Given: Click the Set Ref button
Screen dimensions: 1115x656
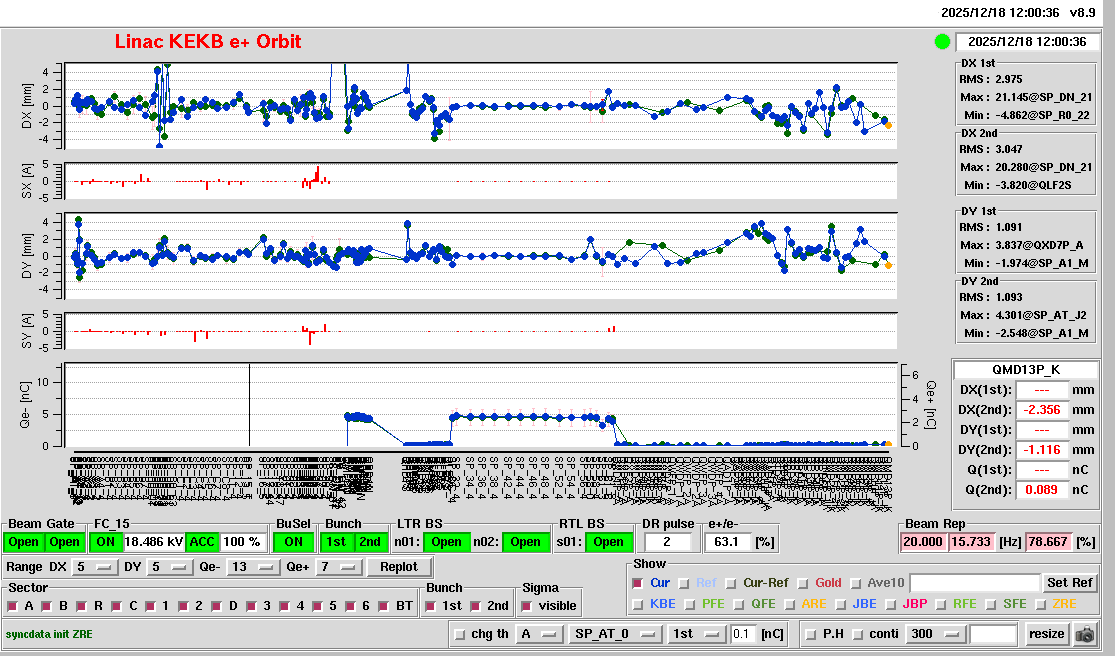Looking at the screenshot, I should point(1069,583).
